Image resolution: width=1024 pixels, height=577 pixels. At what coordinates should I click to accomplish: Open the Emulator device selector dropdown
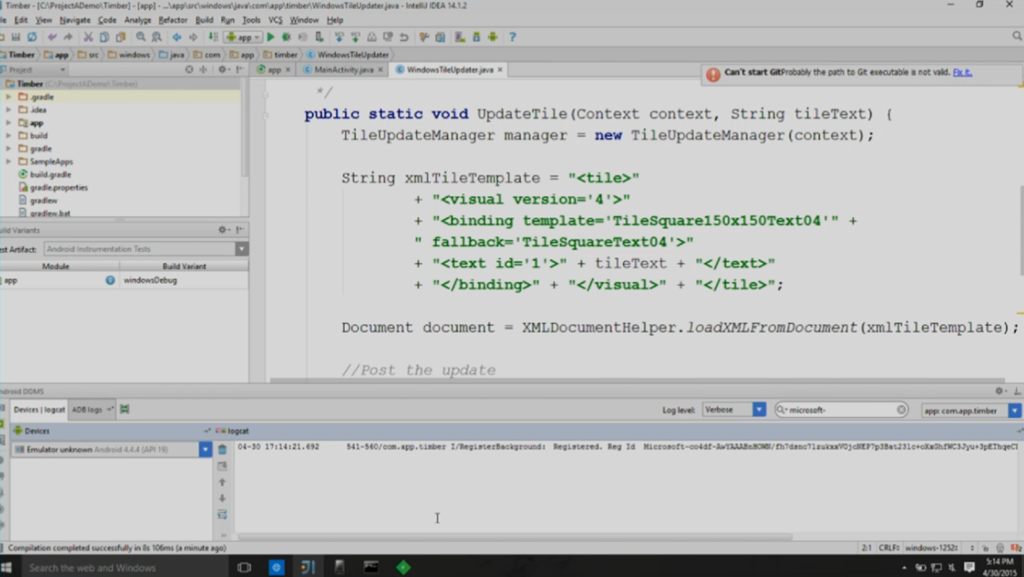[x=205, y=449]
